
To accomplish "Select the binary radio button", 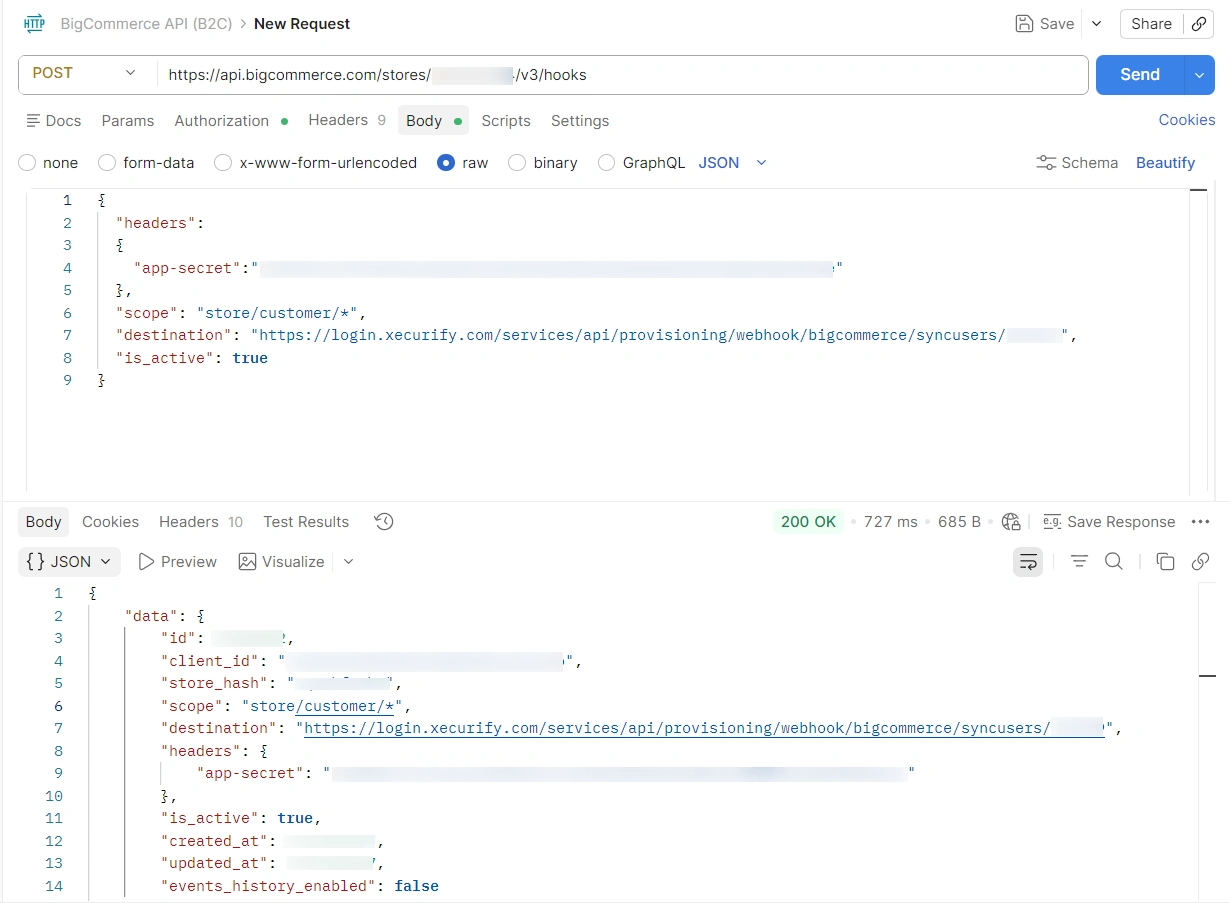I will click(x=517, y=163).
